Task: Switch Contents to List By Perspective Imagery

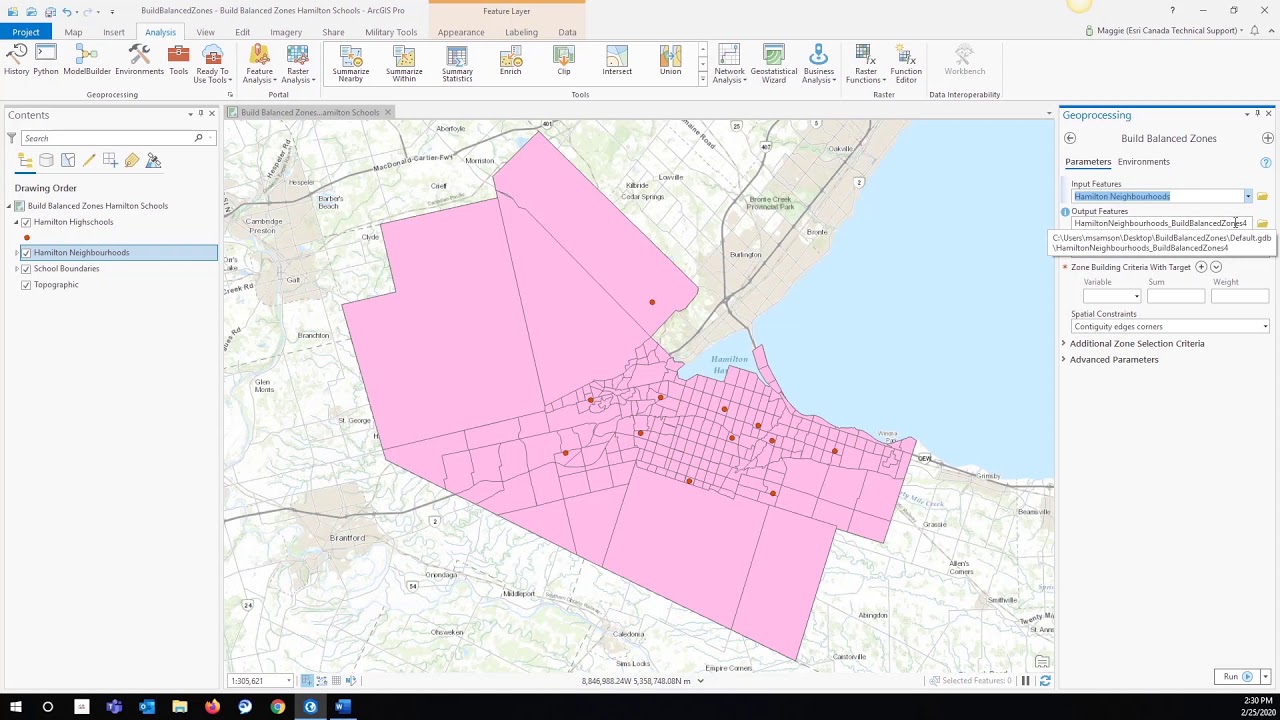Action: [153, 160]
